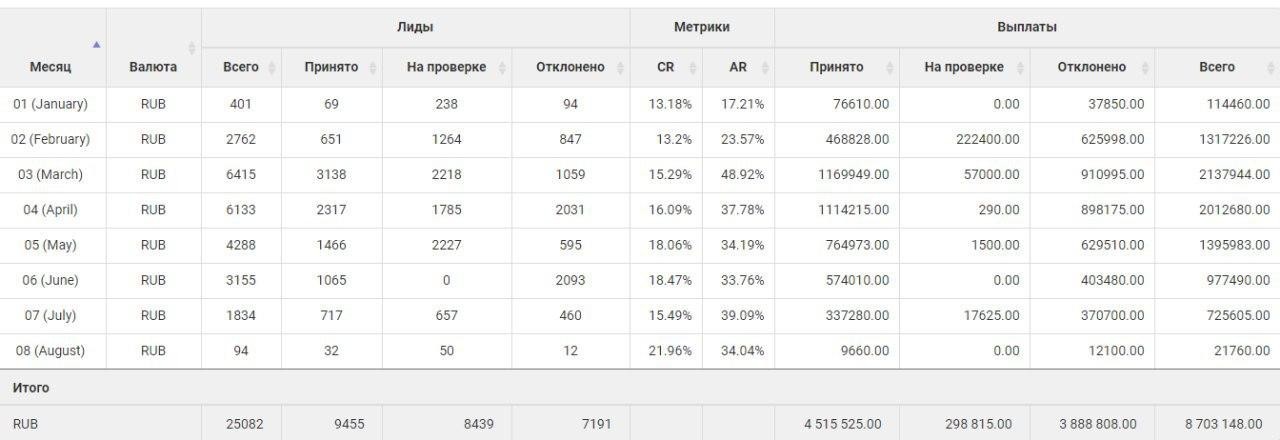Image resolution: width=1280 pixels, height=440 pixels.
Task: Click the sort arrows beside leads Отклонено
Action: coord(619,67)
